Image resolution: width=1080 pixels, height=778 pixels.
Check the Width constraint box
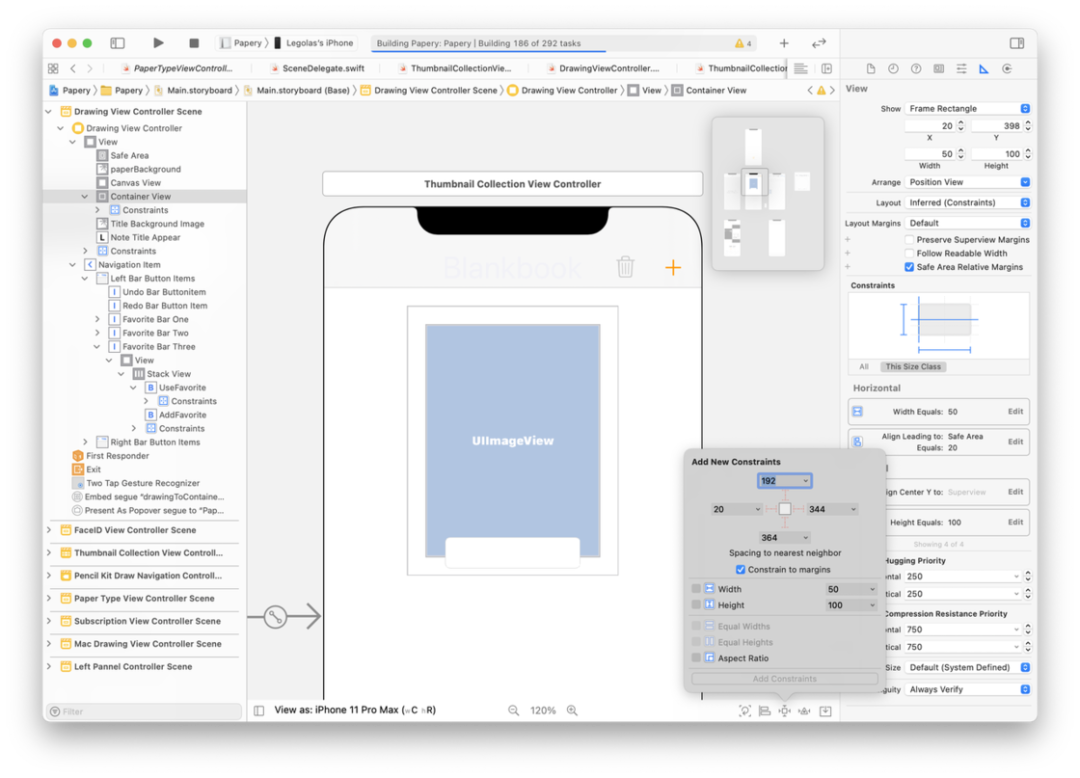[x=696, y=589]
